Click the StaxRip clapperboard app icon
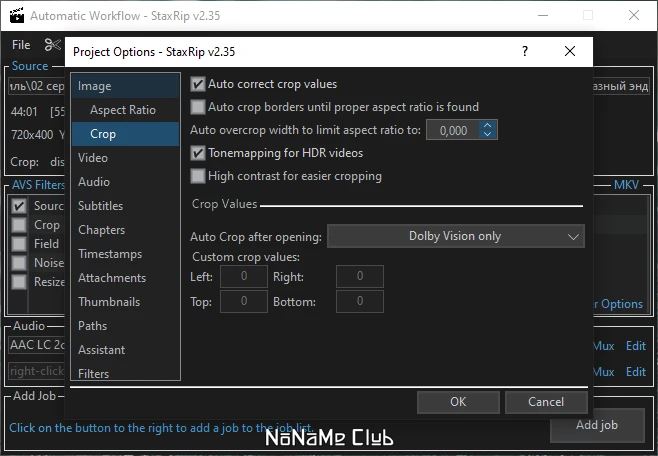658x456 pixels. coord(17,16)
